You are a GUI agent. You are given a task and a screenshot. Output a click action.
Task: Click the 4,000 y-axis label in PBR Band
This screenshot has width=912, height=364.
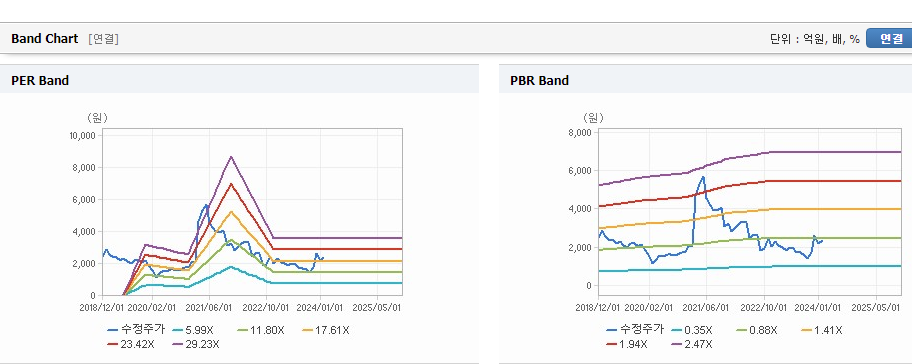pos(580,209)
